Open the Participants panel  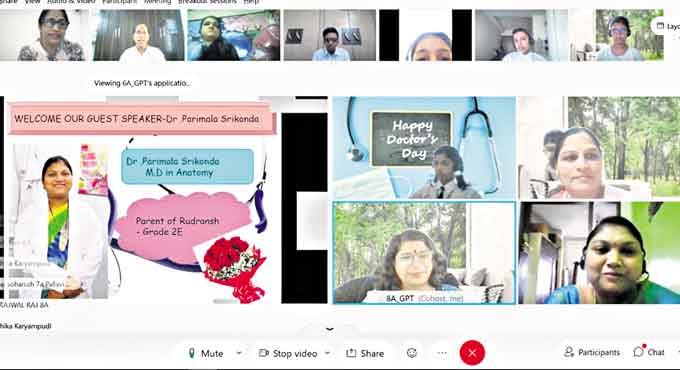click(x=592, y=352)
